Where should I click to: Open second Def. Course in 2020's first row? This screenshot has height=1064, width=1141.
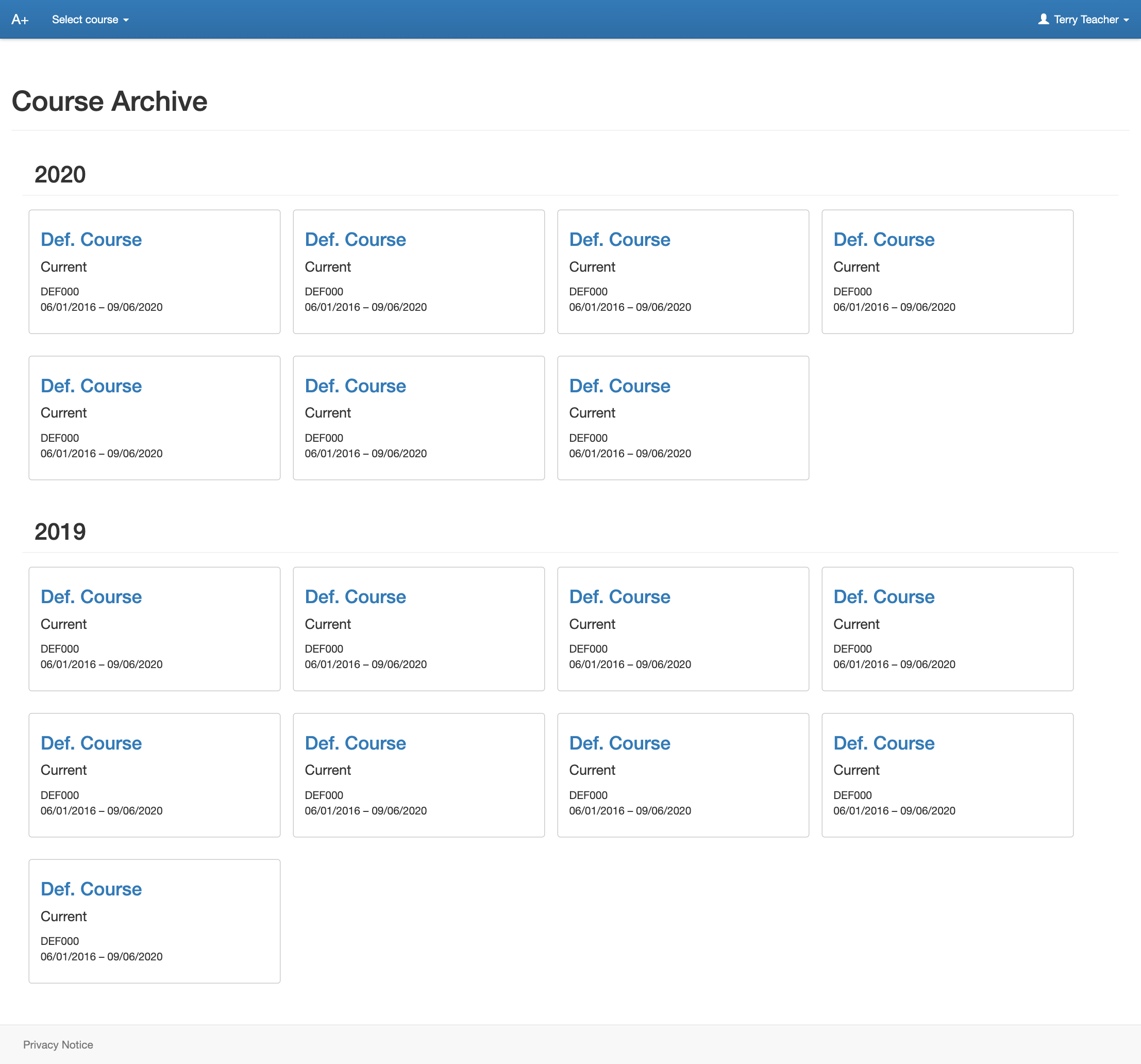pyautogui.click(x=355, y=239)
